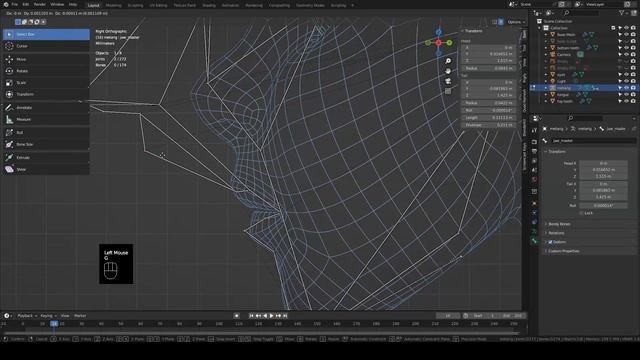Image resolution: width=640 pixels, height=360 pixels.
Task: Click the X axis of navigation gizmo
Action: coord(438,42)
